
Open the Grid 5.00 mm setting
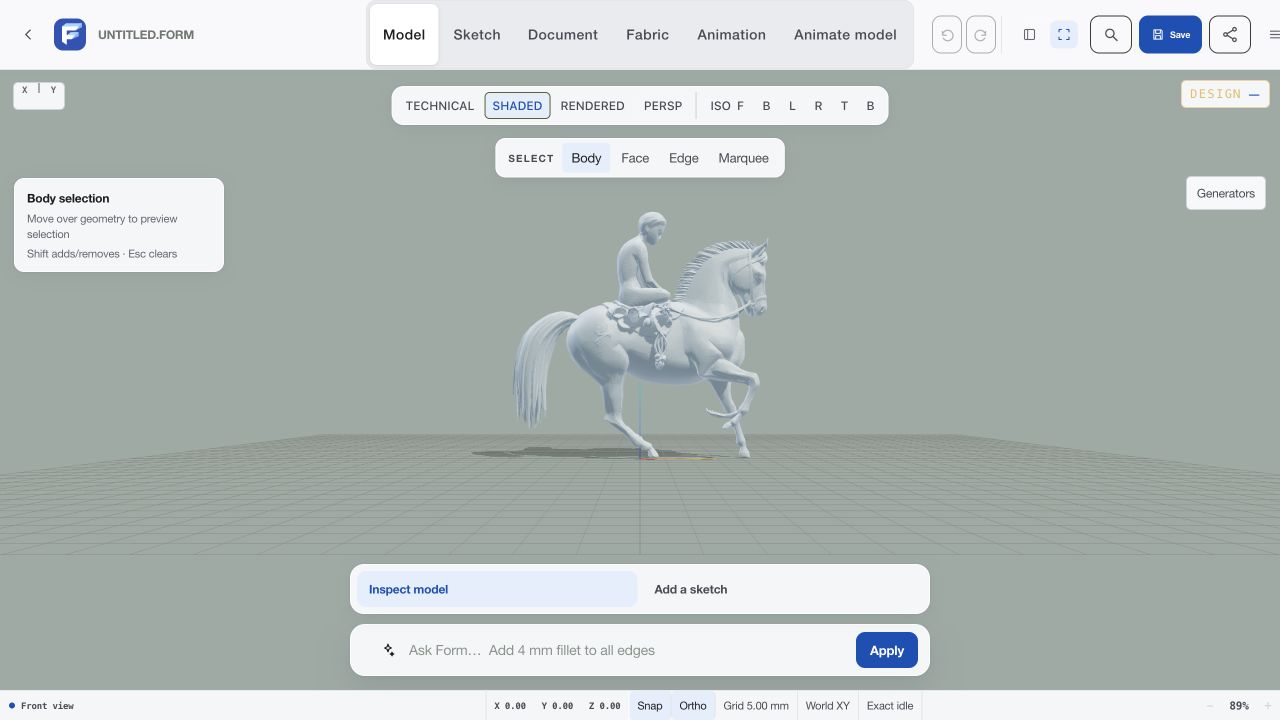click(756, 706)
